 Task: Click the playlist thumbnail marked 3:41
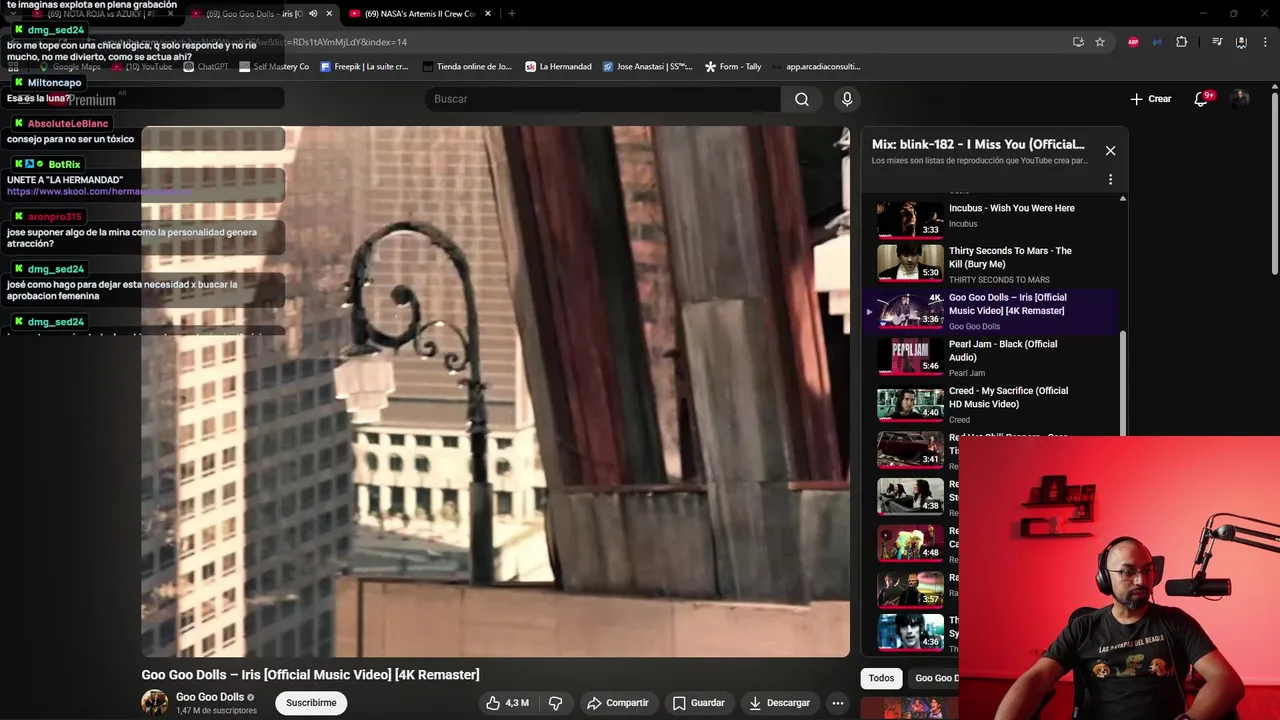(910, 451)
